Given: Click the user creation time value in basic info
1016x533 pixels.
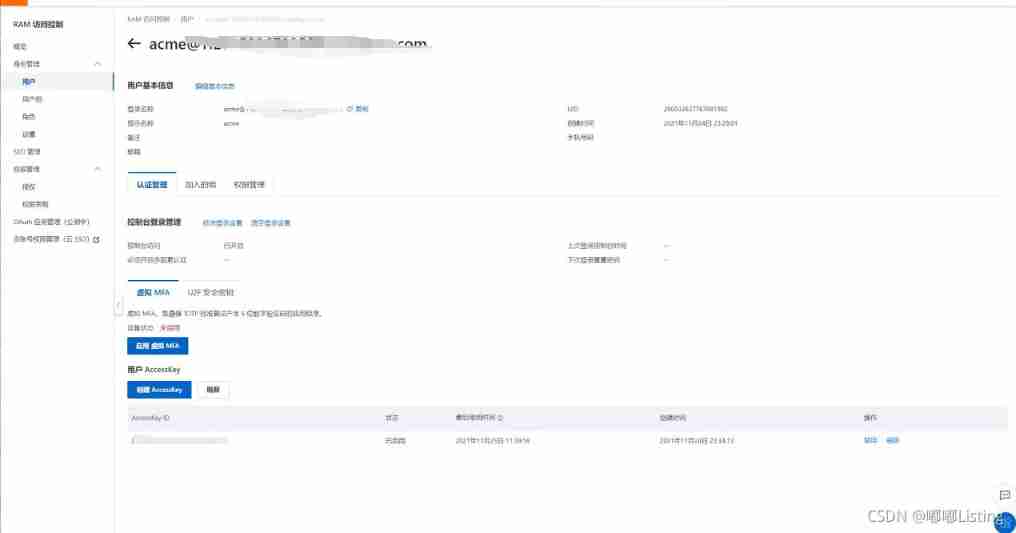Looking at the screenshot, I should click(700, 123).
